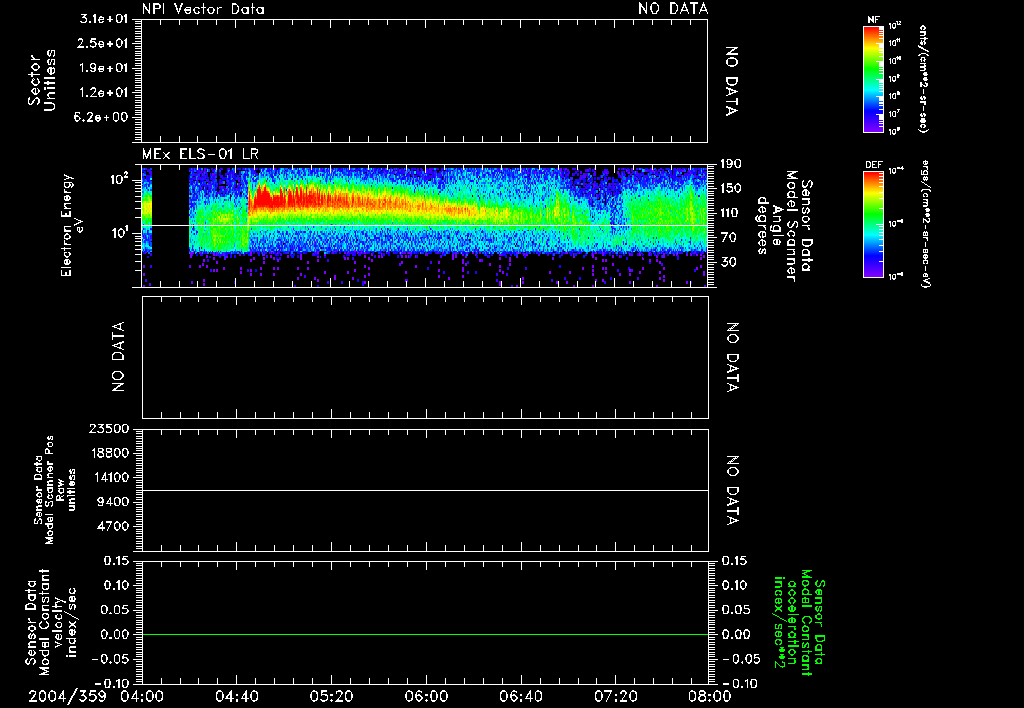The image size is (1024, 708).
Task: Click the NF color scale bar
Action: click(873, 78)
